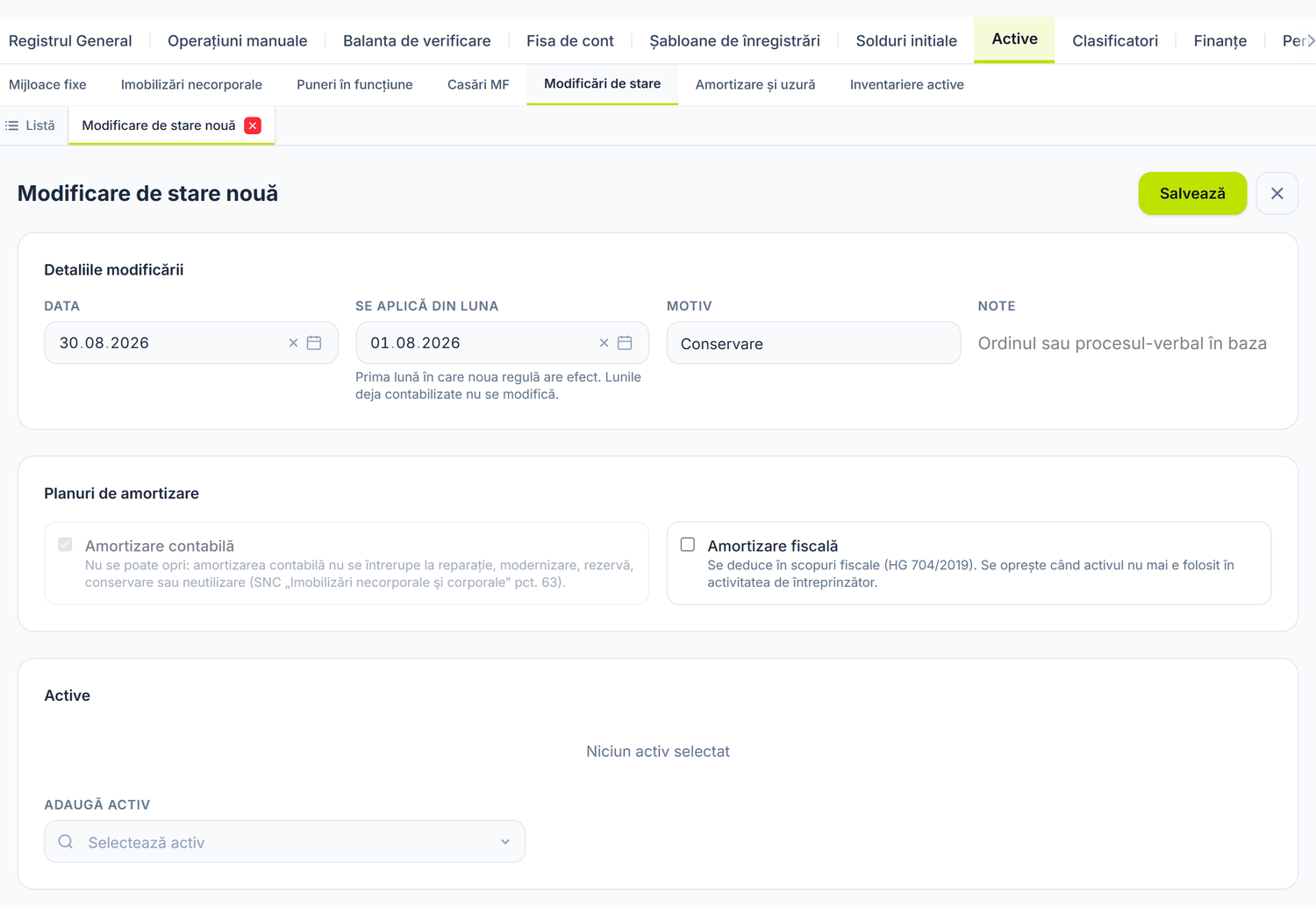The image size is (1316, 907).
Task: Open the Motiv field showing Conservare
Action: tap(813, 343)
